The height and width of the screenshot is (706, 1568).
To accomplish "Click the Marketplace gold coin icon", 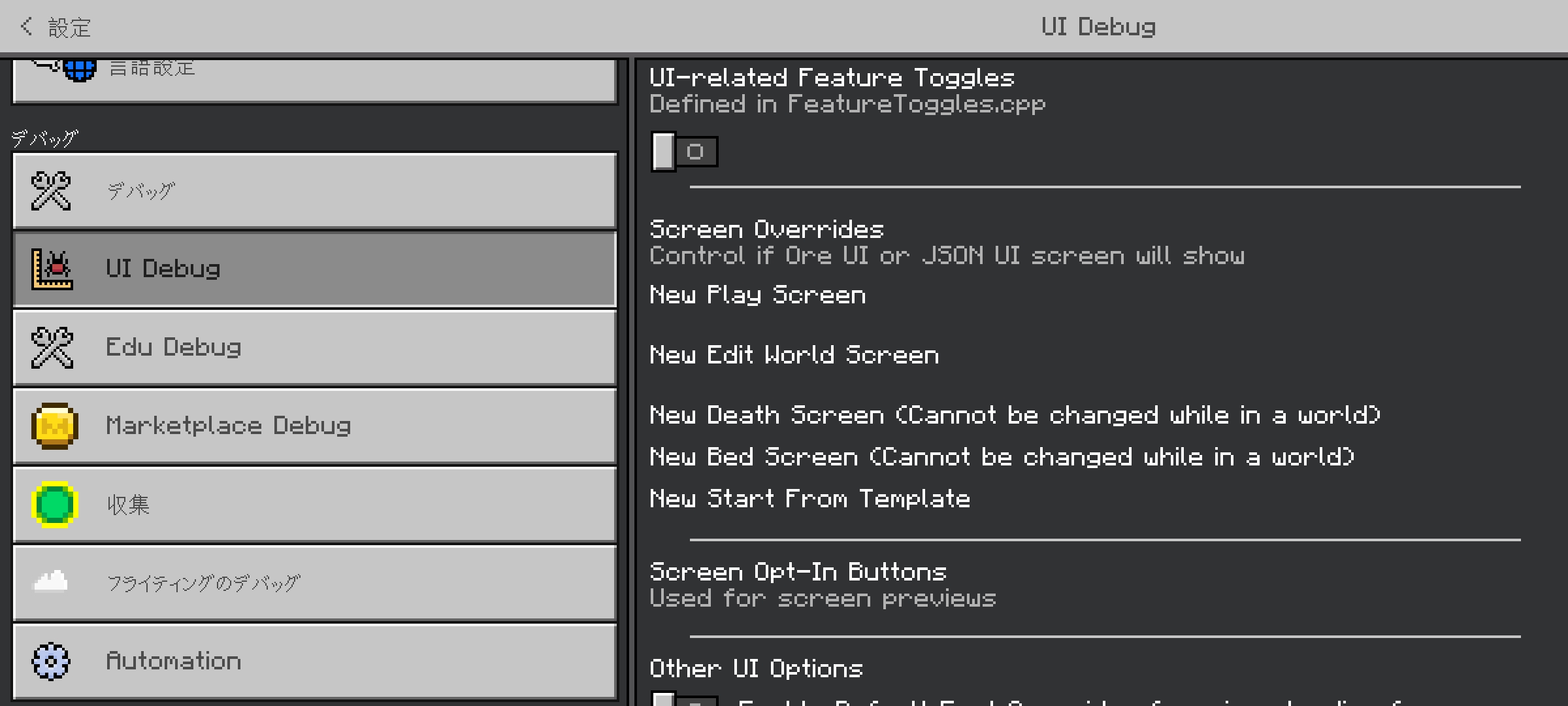I will [x=55, y=426].
